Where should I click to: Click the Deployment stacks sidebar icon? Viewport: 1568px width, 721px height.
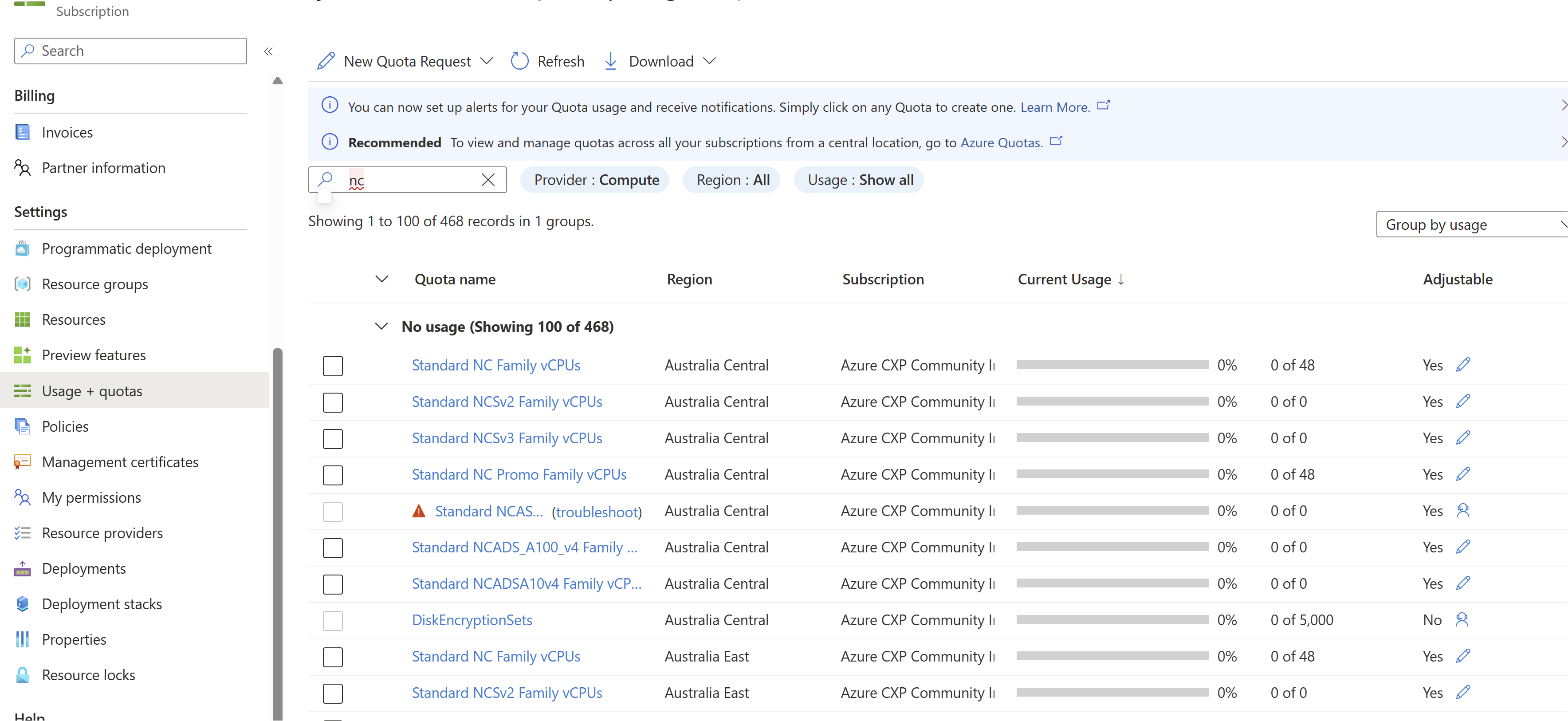23,603
